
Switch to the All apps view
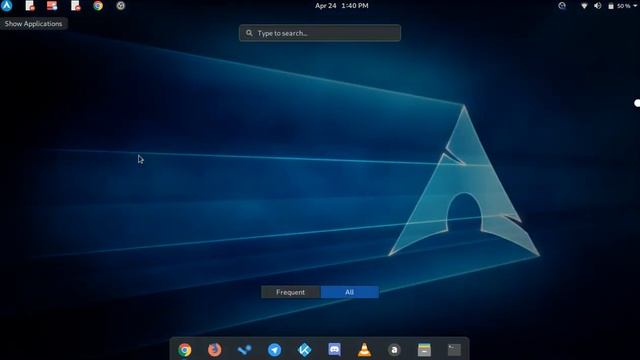(x=350, y=292)
